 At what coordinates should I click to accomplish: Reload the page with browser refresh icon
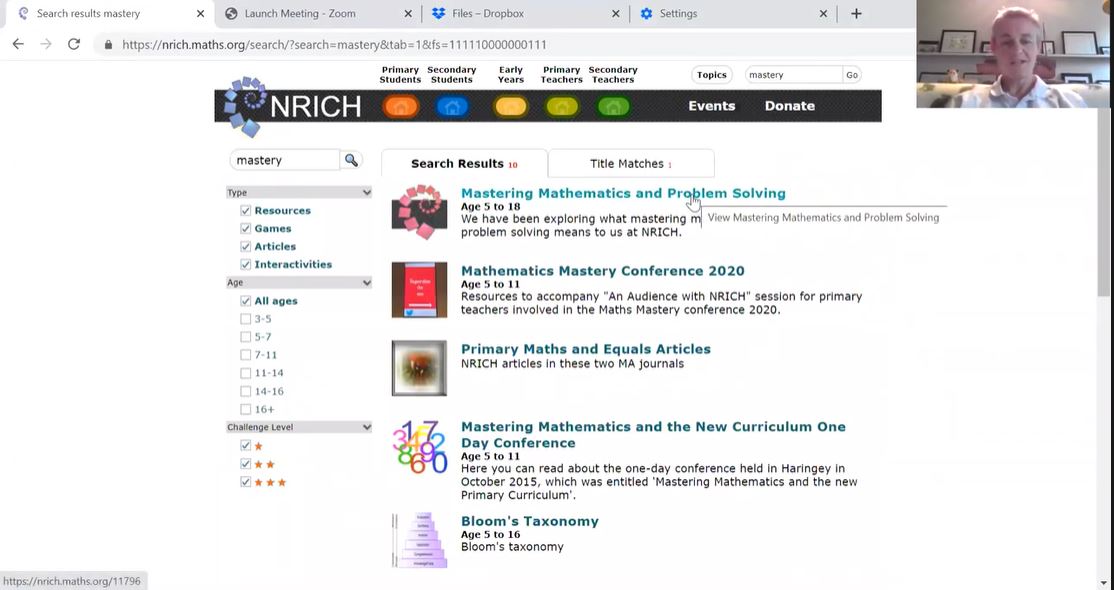73,44
